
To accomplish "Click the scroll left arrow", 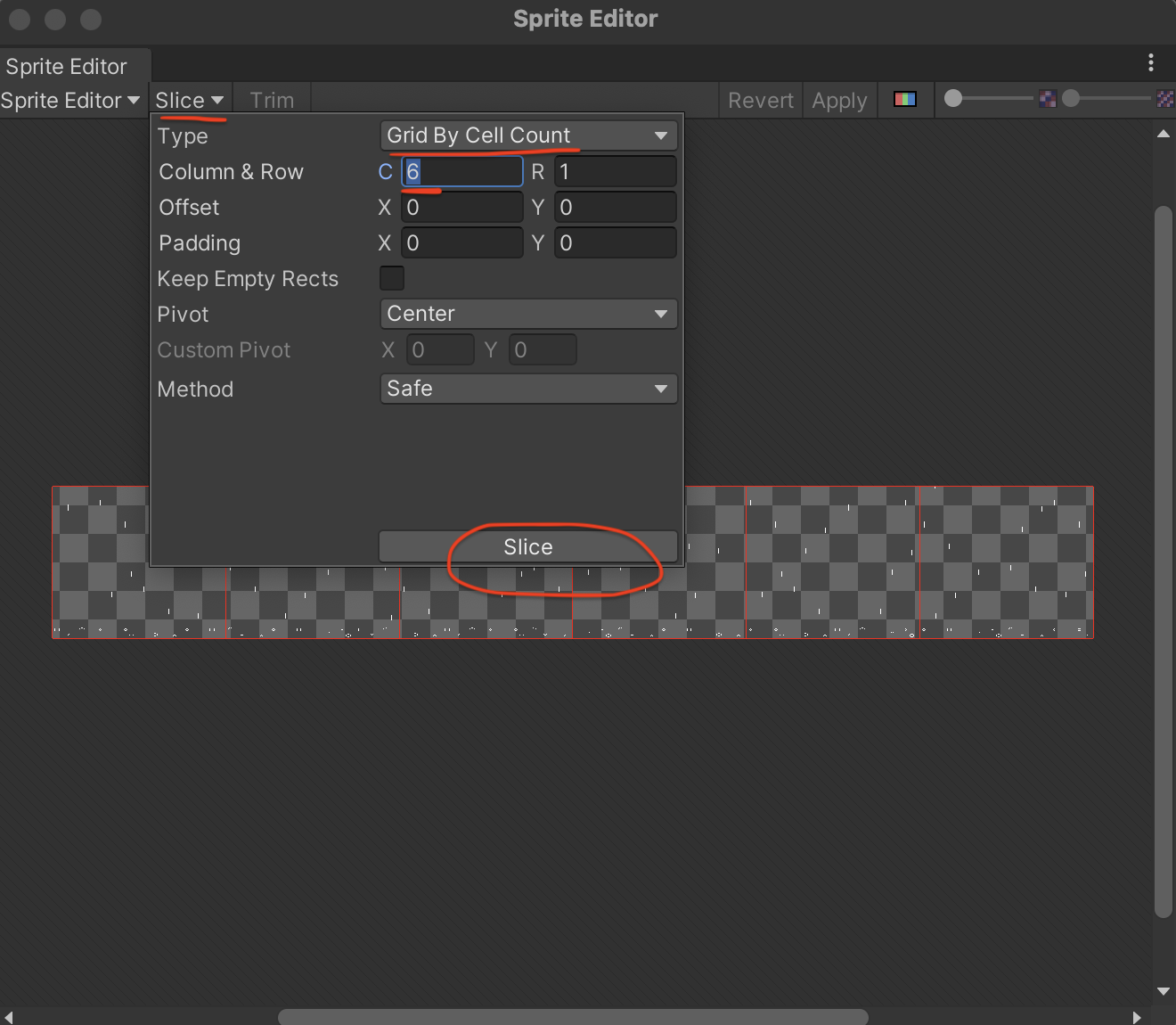I will pos(9,1017).
